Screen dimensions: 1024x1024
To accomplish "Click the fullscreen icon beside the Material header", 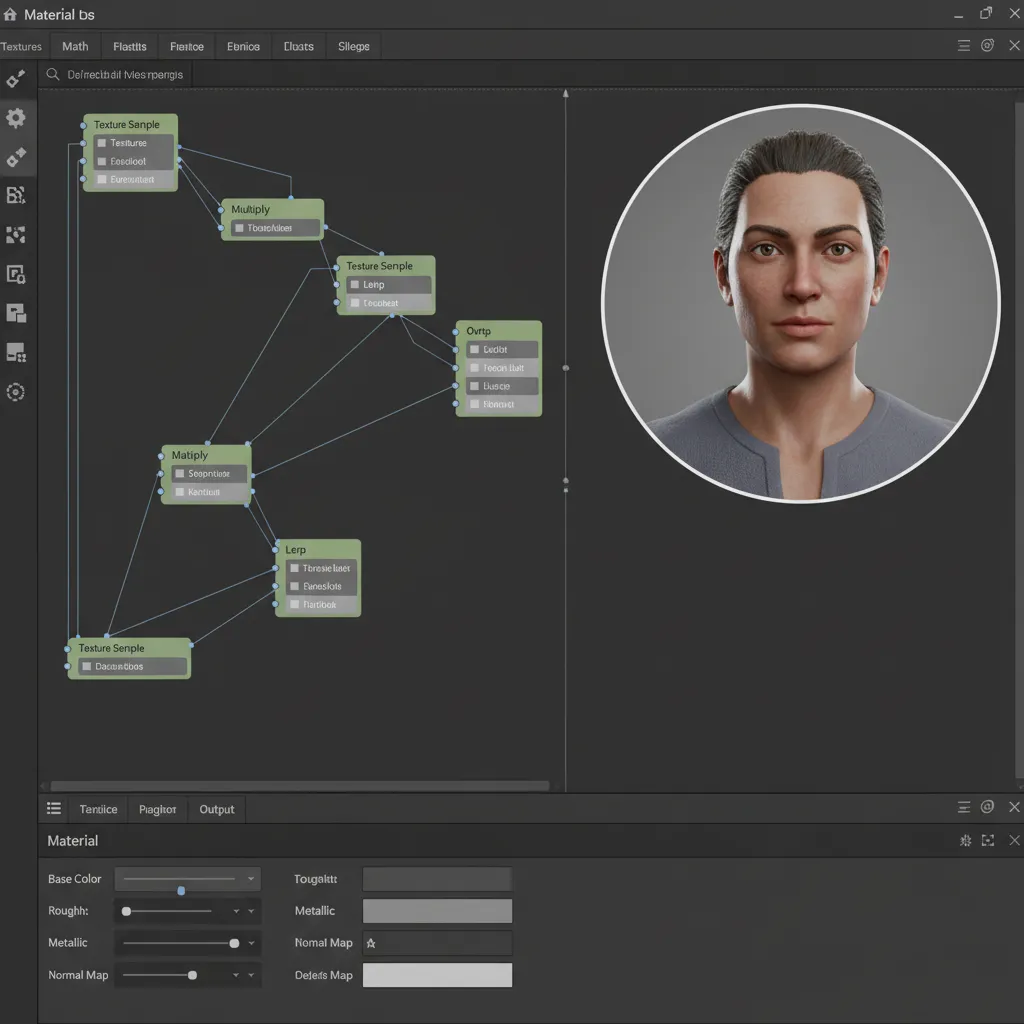I will click(x=988, y=841).
